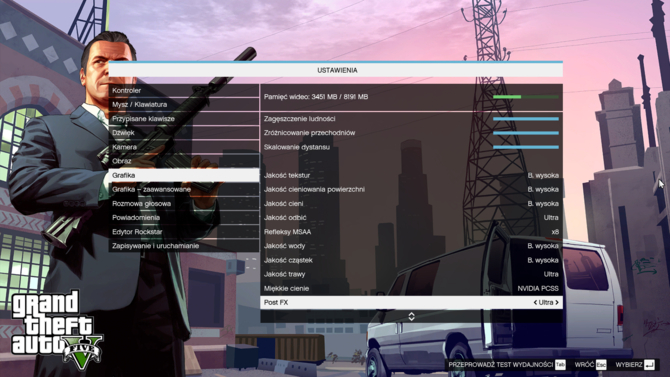The height and width of the screenshot is (377, 670).
Task: Select Jakość cząstek setting row
Action: [411, 260]
